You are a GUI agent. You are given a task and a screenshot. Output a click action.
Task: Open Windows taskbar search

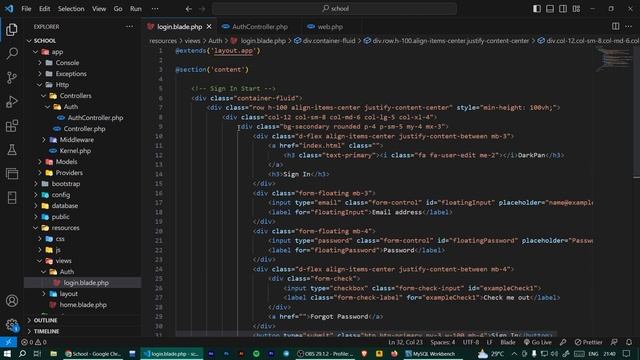22,353
